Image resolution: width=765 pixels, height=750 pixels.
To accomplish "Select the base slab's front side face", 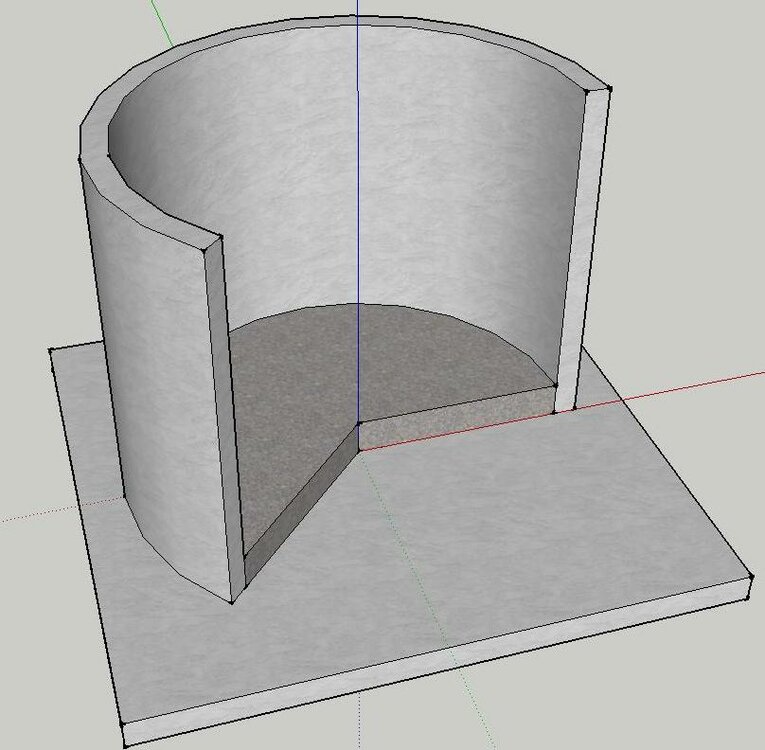I will (439, 664).
